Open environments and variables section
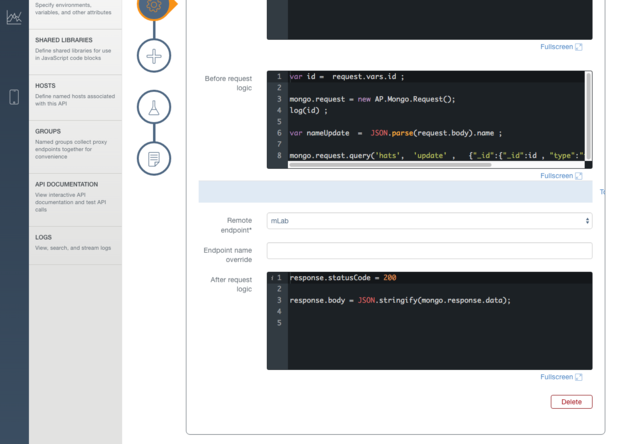 pyautogui.click(x=75, y=13)
